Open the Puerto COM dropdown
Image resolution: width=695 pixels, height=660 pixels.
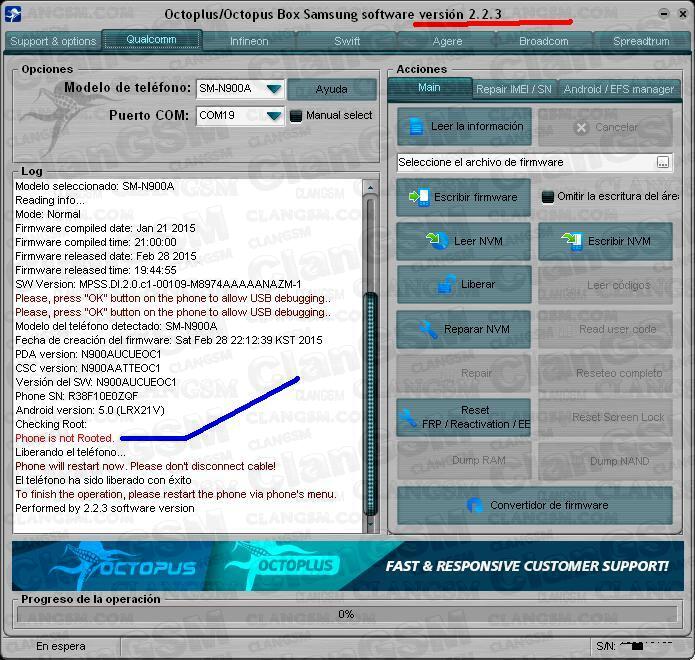click(274, 116)
